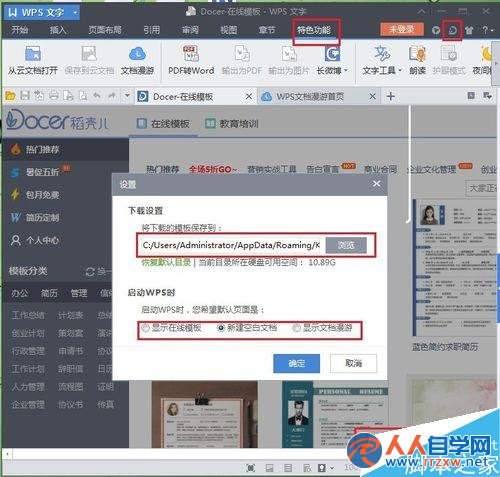This screenshot has width=500, height=477.
Task: Cancel settings dialog with 取消
Action: tap(353, 363)
